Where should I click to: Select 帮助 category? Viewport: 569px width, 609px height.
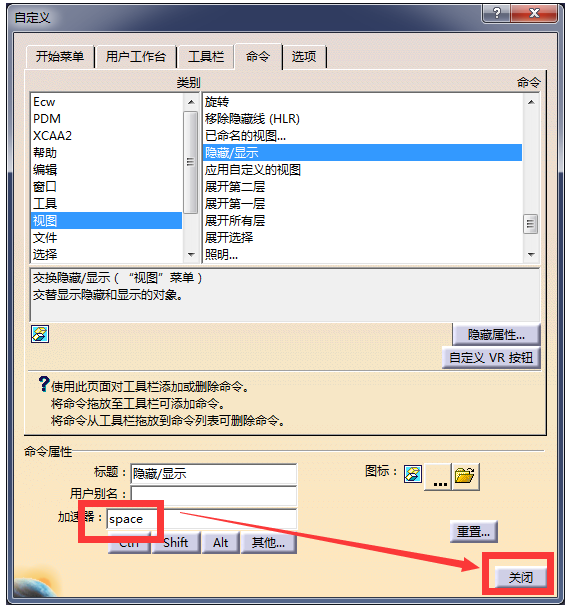(x=106, y=153)
